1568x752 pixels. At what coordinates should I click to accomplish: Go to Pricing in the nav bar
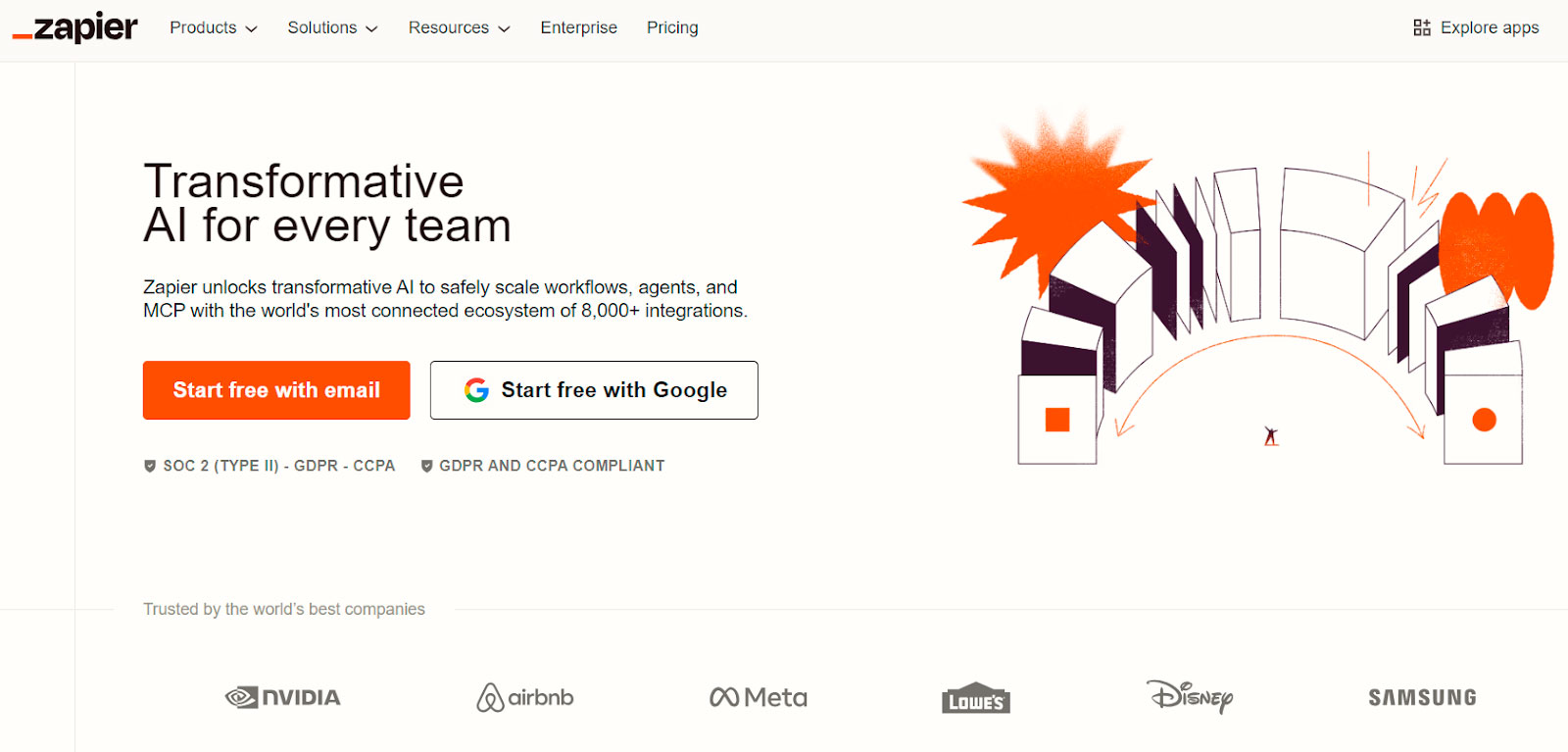click(x=672, y=27)
